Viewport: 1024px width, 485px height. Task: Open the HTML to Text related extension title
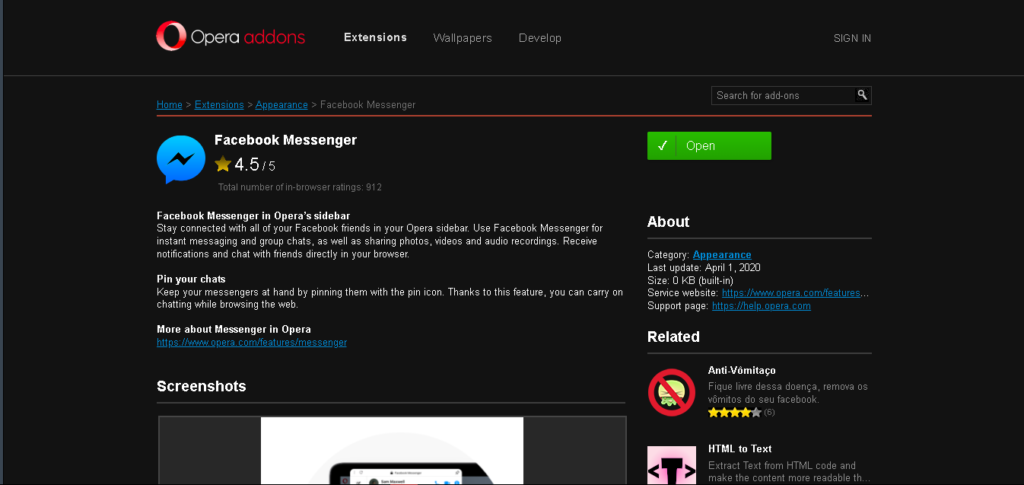point(740,449)
